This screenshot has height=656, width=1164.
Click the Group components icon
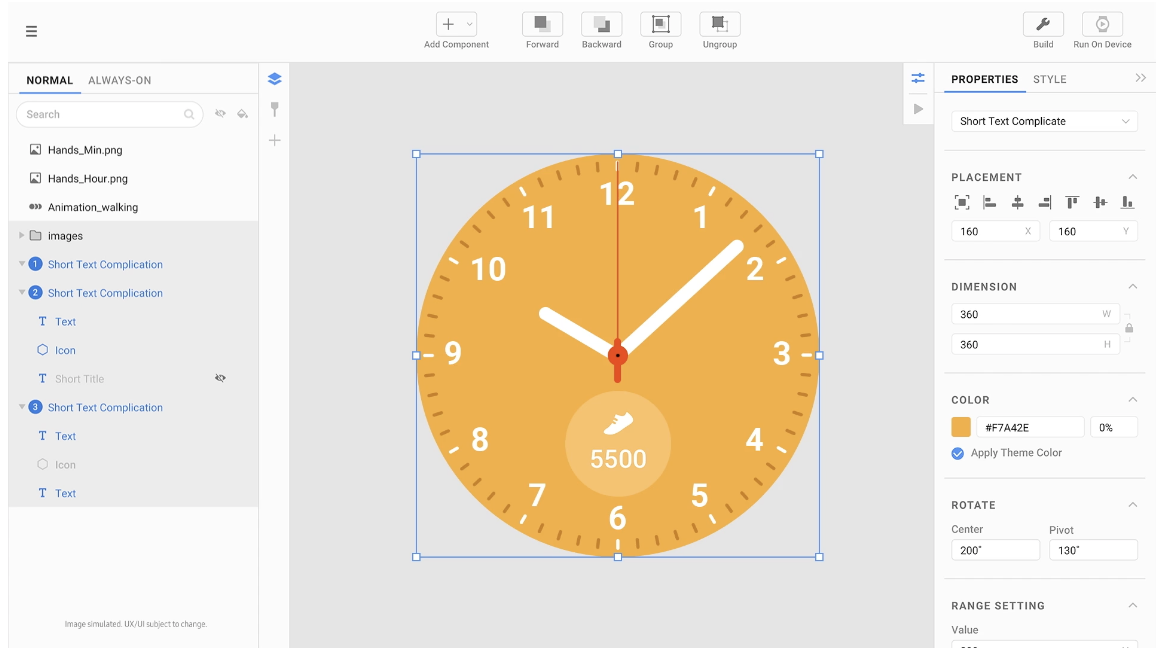(x=660, y=25)
